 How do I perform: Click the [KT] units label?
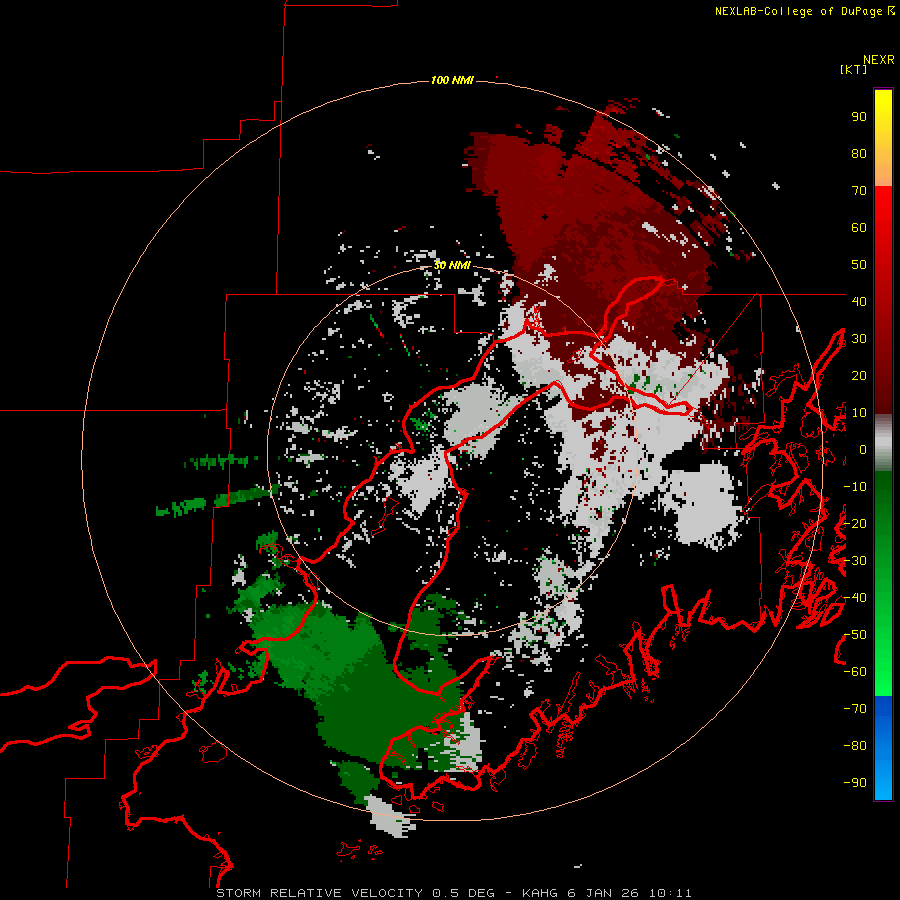click(x=853, y=69)
